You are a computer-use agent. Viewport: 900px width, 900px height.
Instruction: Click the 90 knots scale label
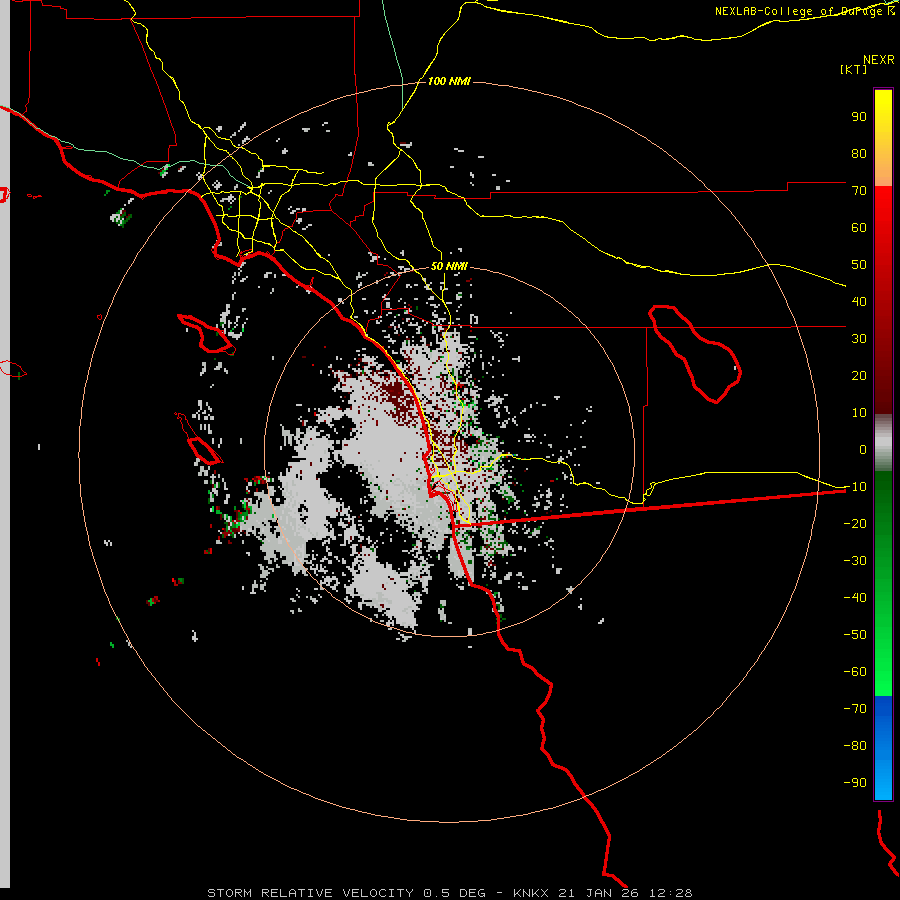(x=859, y=117)
